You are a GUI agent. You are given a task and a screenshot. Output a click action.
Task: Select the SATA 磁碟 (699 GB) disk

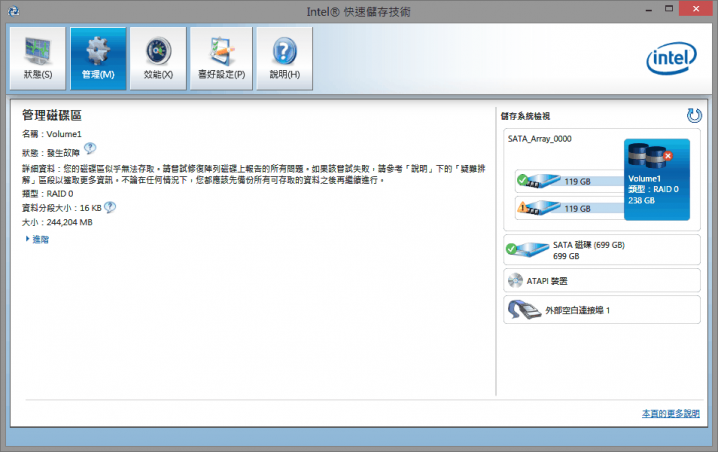point(602,250)
